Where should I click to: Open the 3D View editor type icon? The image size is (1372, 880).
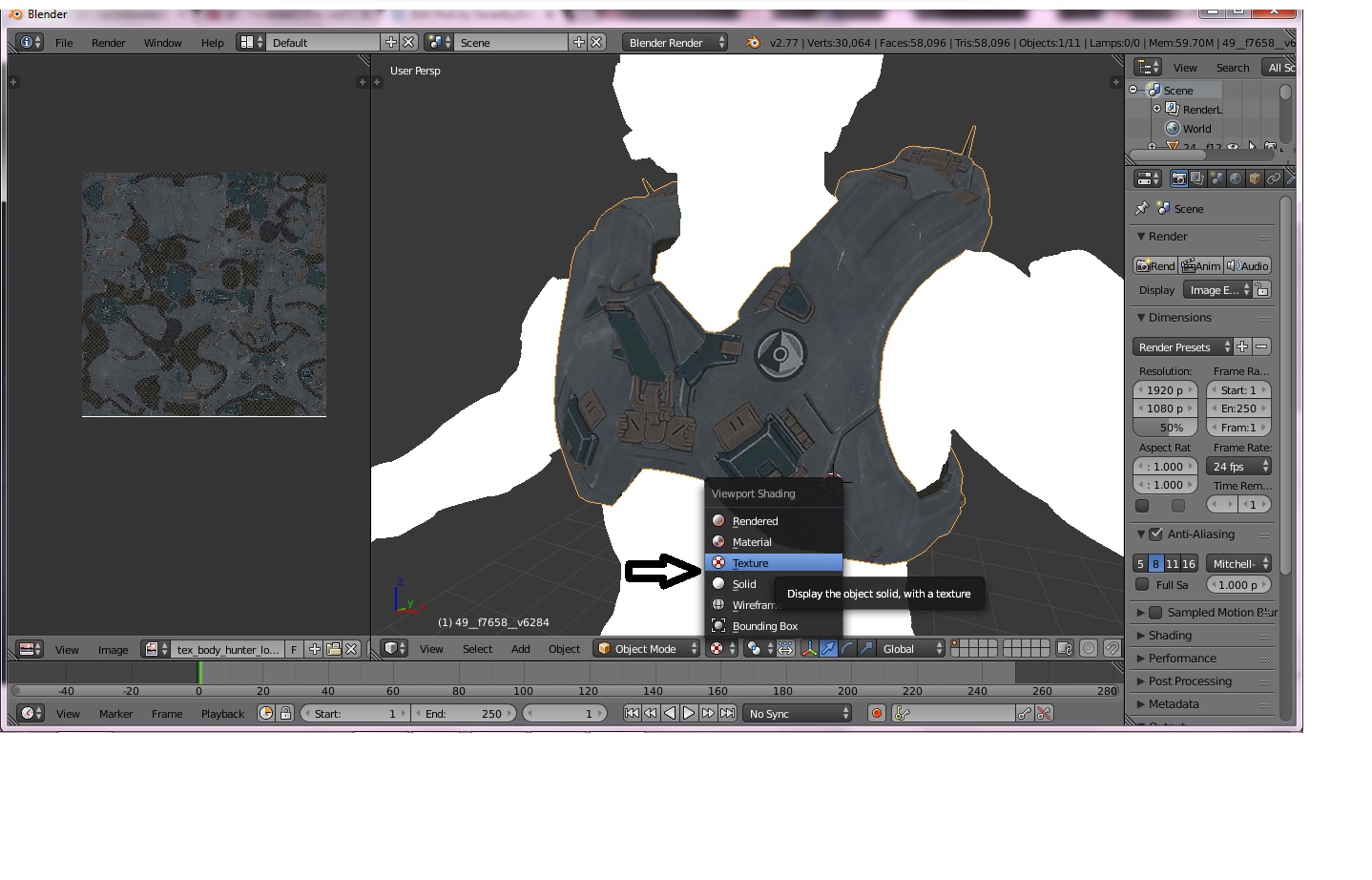tap(395, 648)
